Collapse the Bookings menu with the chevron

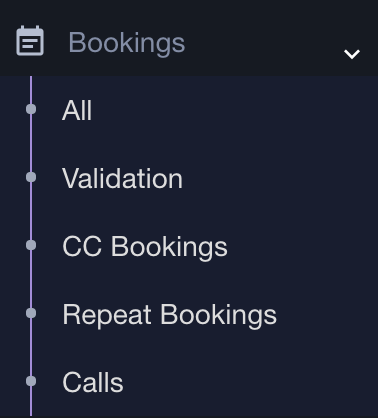click(x=352, y=54)
